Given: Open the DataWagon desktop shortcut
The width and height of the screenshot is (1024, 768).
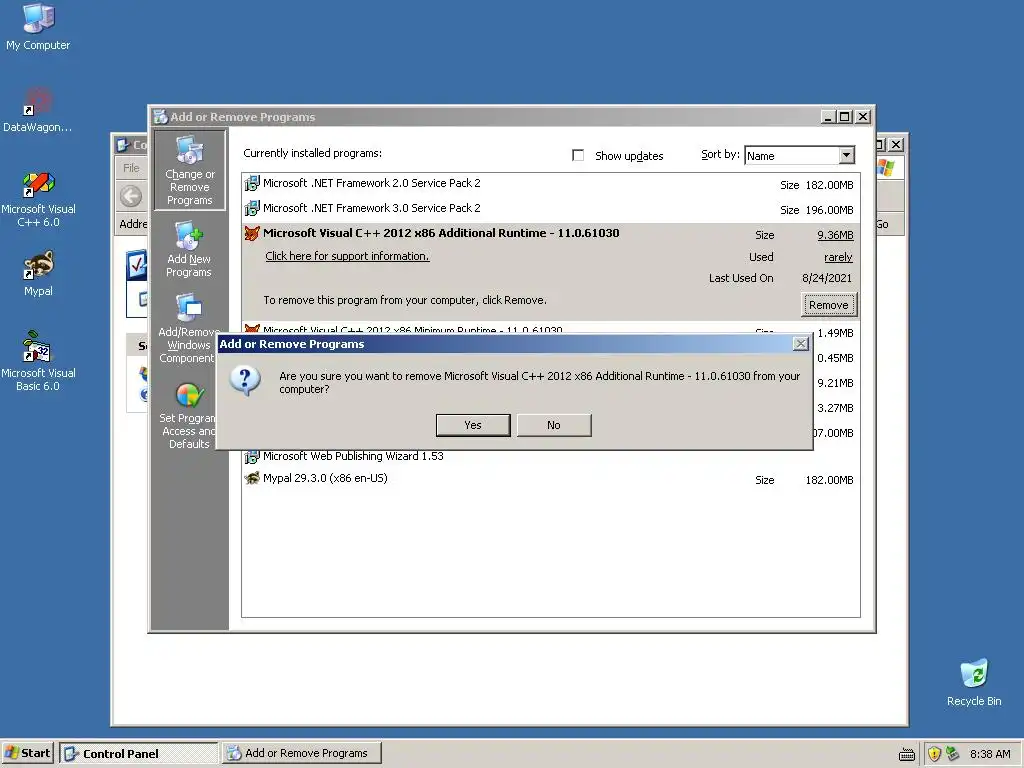Looking at the screenshot, I should (38, 109).
